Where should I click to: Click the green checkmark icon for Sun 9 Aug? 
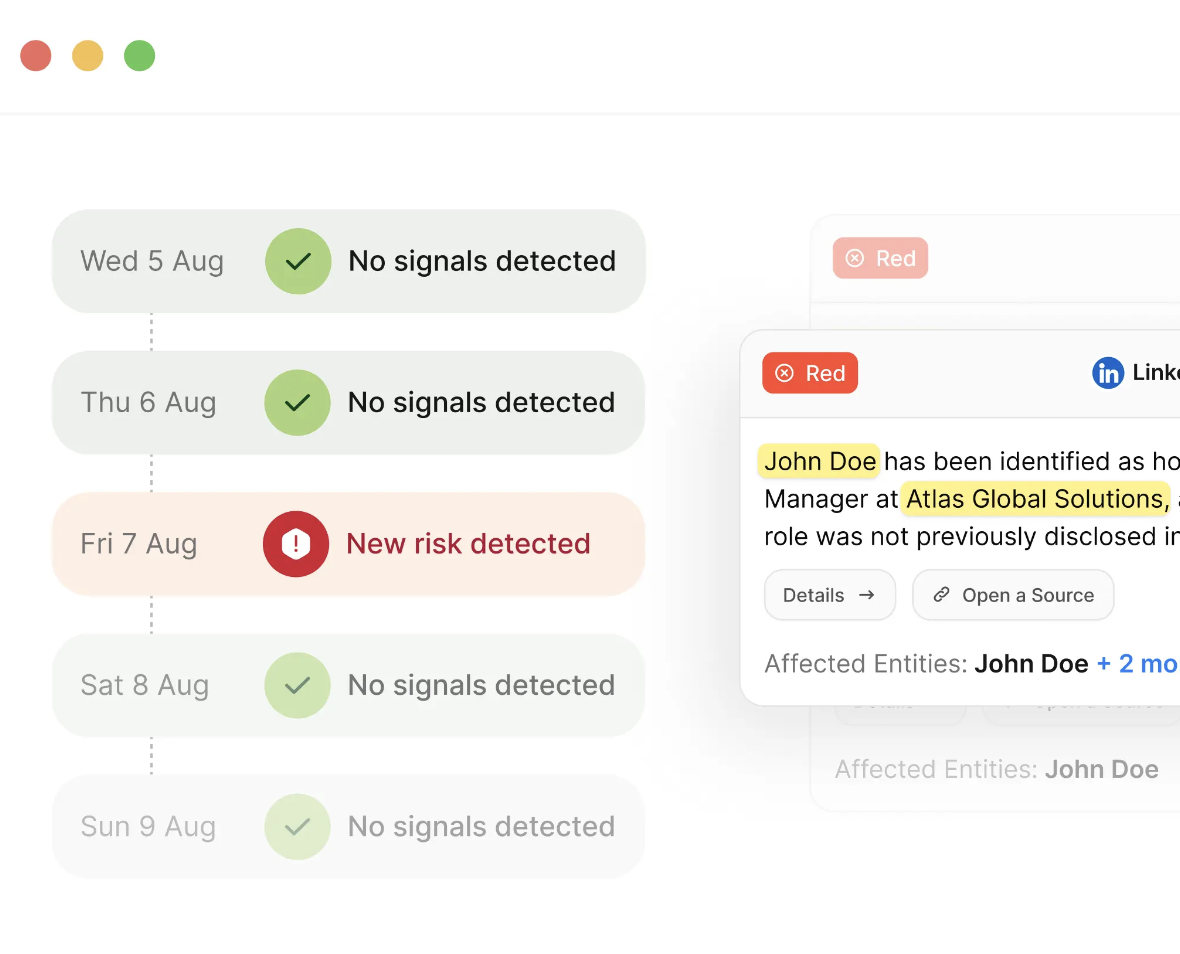point(297,827)
